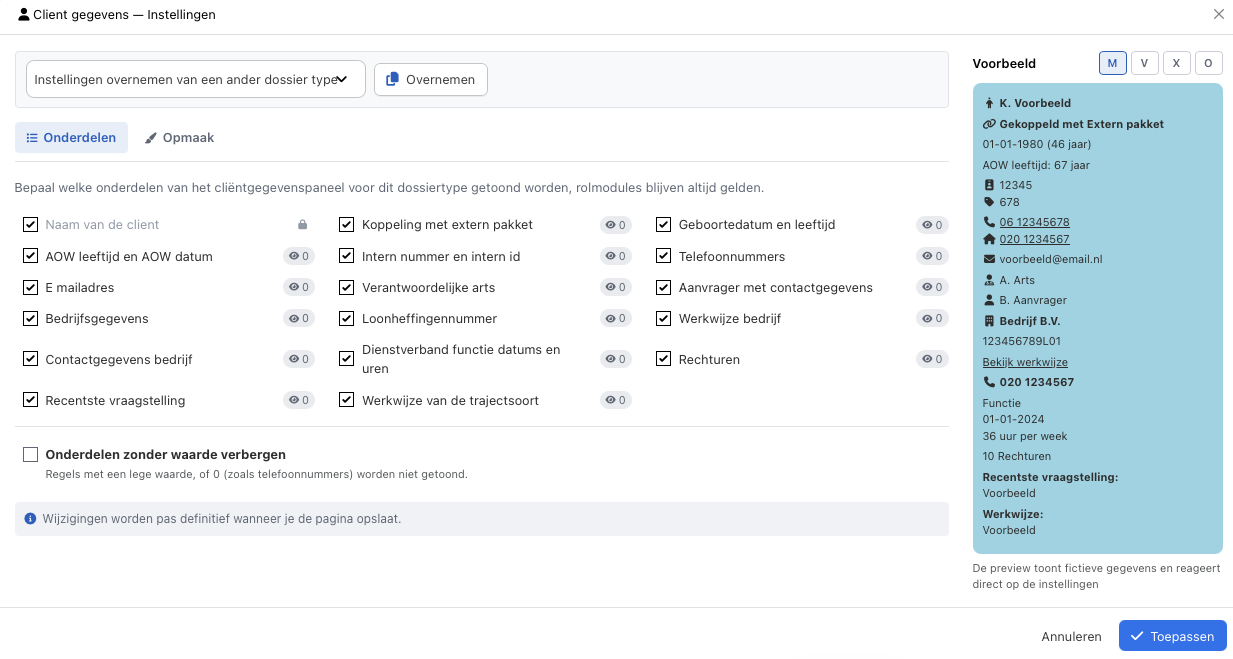Click the eye badge for Werkwijze van de trajectsoort
Image resolution: width=1233 pixels, height=659 pixels.
[x=616, y=401]
